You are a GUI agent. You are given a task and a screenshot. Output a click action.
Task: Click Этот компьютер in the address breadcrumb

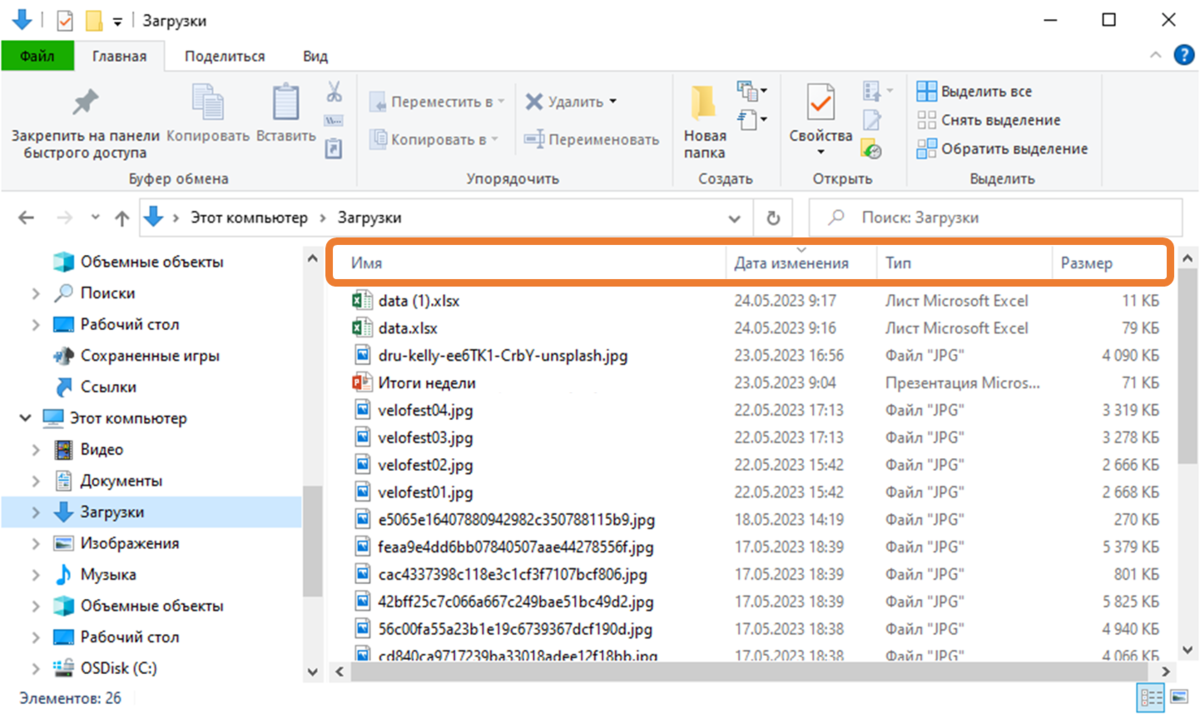(x=249, y=217)
